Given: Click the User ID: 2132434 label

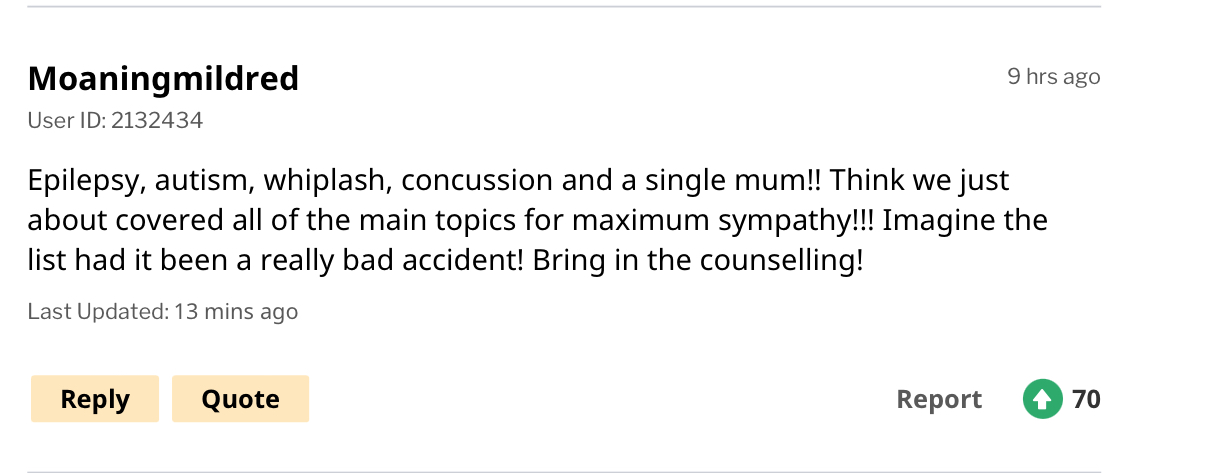Looking at the screenshot, I should click(115, 121).
